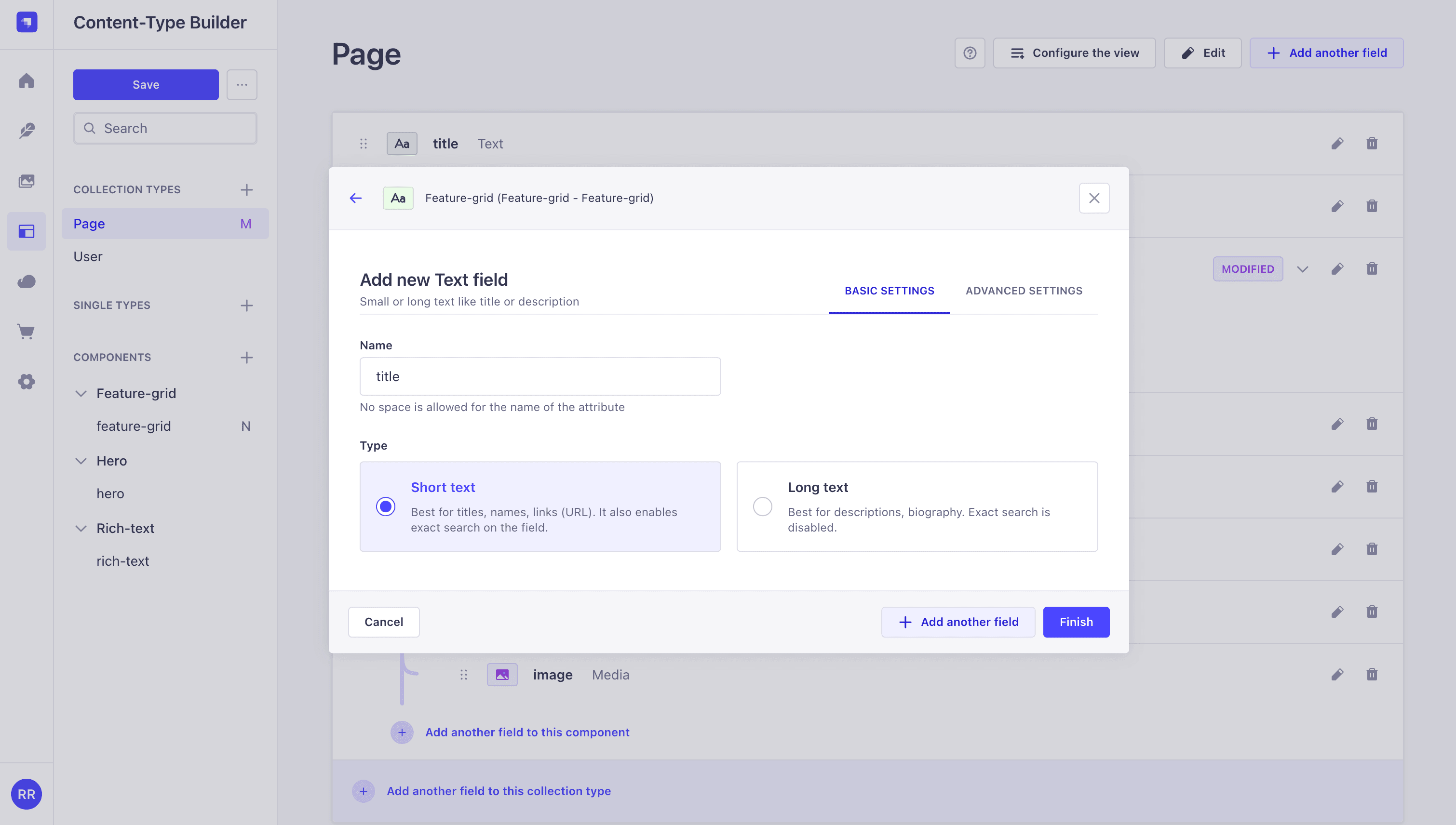1456x825 pixels.
Task: Open the help question mark button
Action: point(970,53)
